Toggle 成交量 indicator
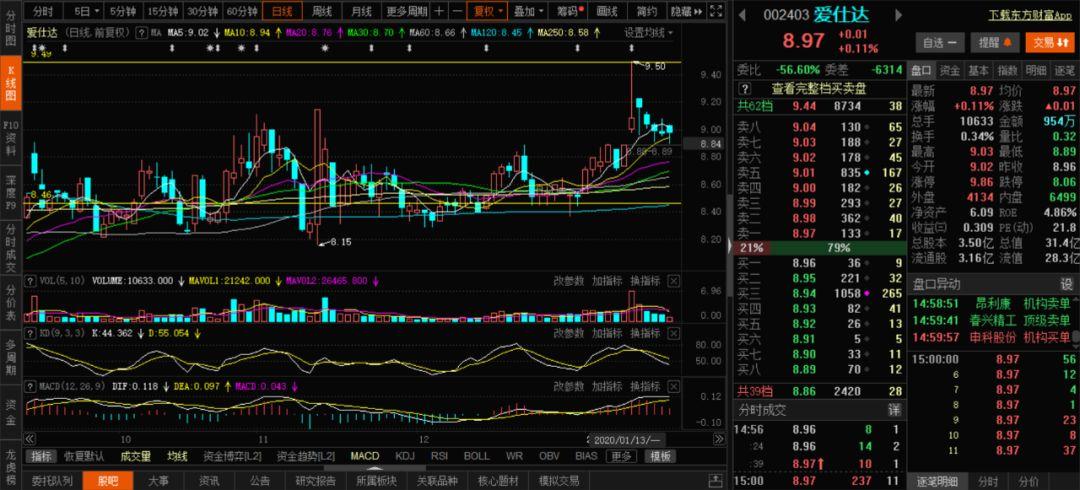The image size is (1080, 490). 136,456
